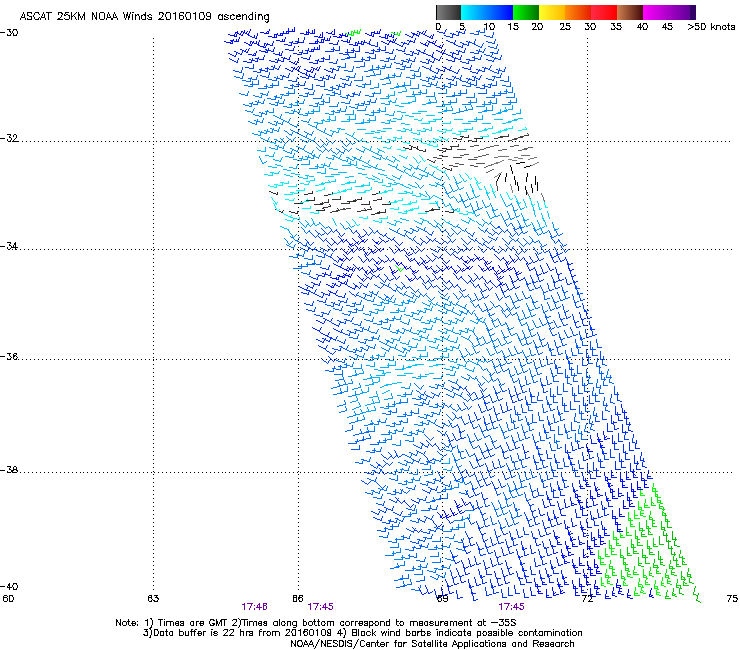This screenshot has height=650, width=740.
Task: Select the -36 latitude axis label
Action: (9, 356)
